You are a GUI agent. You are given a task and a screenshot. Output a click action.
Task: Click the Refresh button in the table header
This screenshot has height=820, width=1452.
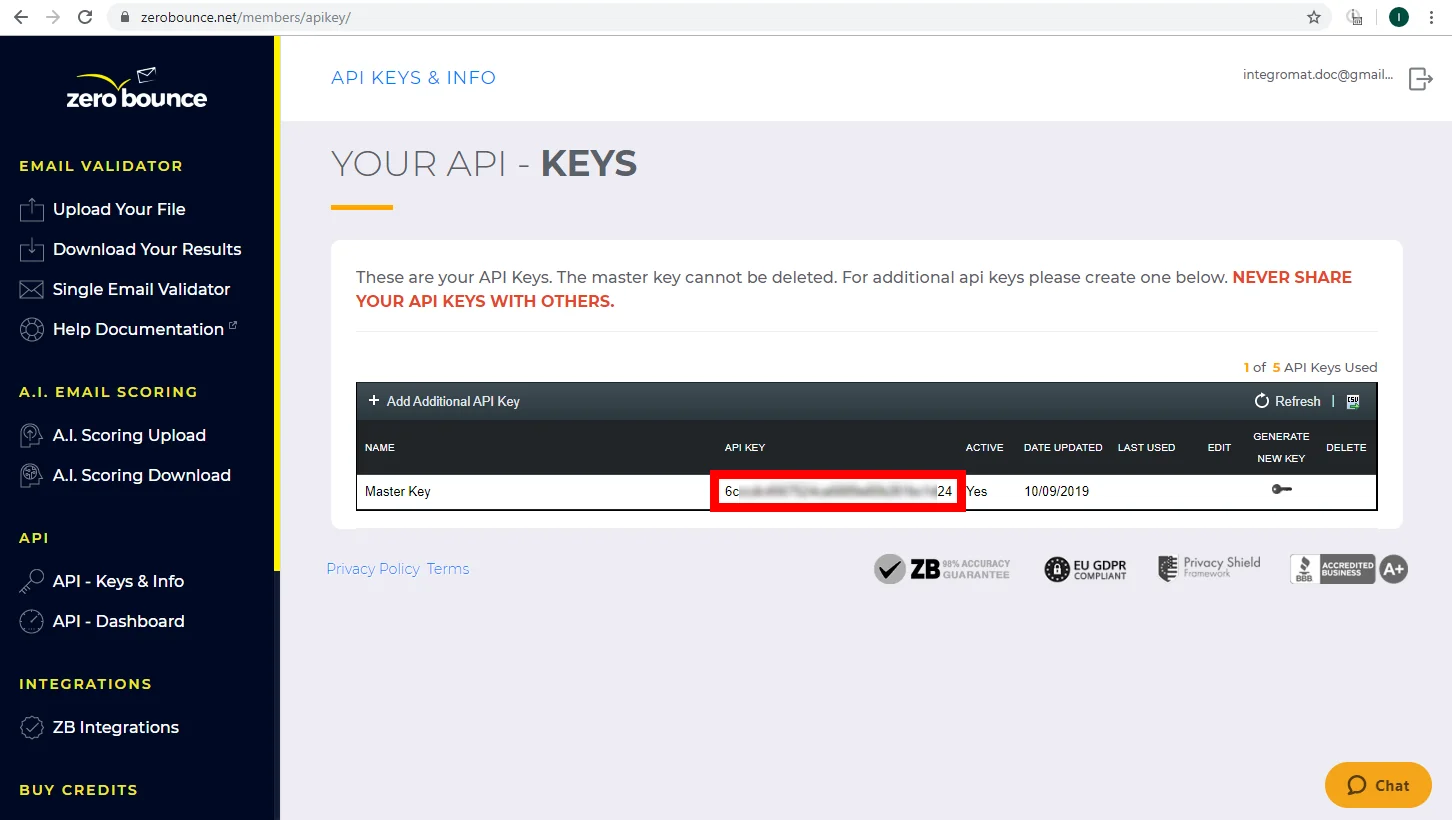pos(1288,401)
